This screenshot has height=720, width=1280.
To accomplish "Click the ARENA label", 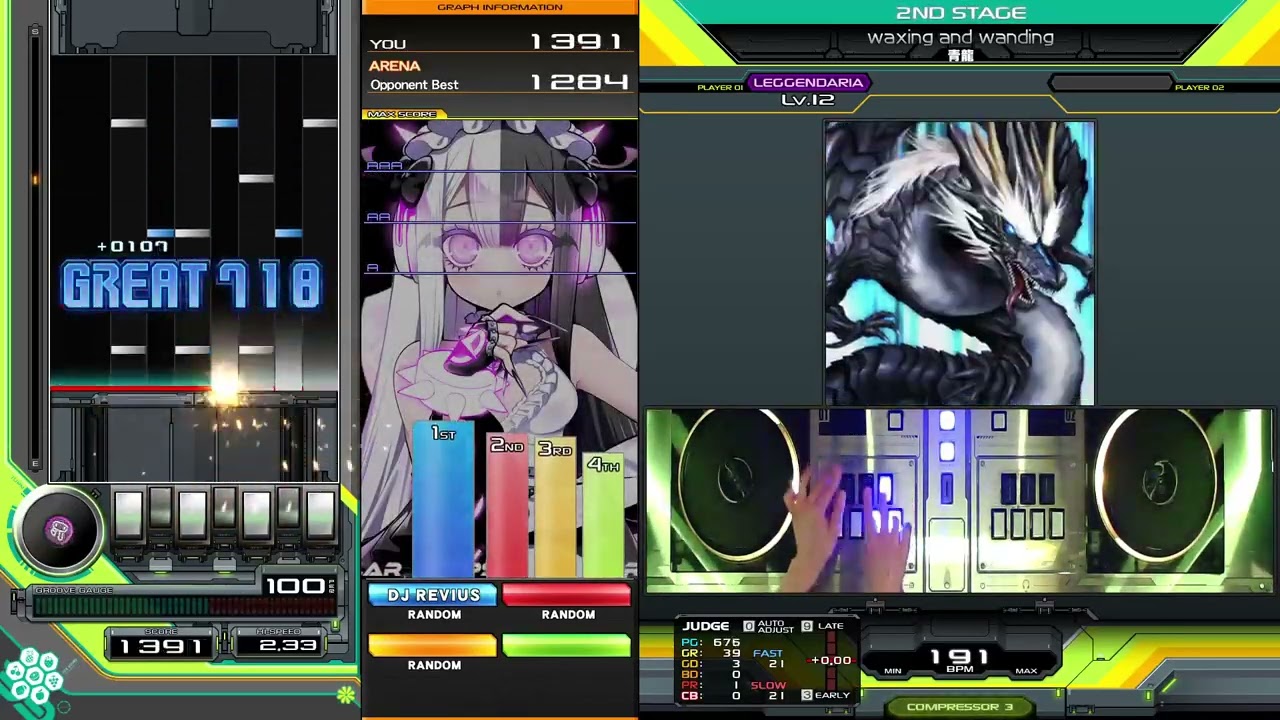I will click(395, 66).
